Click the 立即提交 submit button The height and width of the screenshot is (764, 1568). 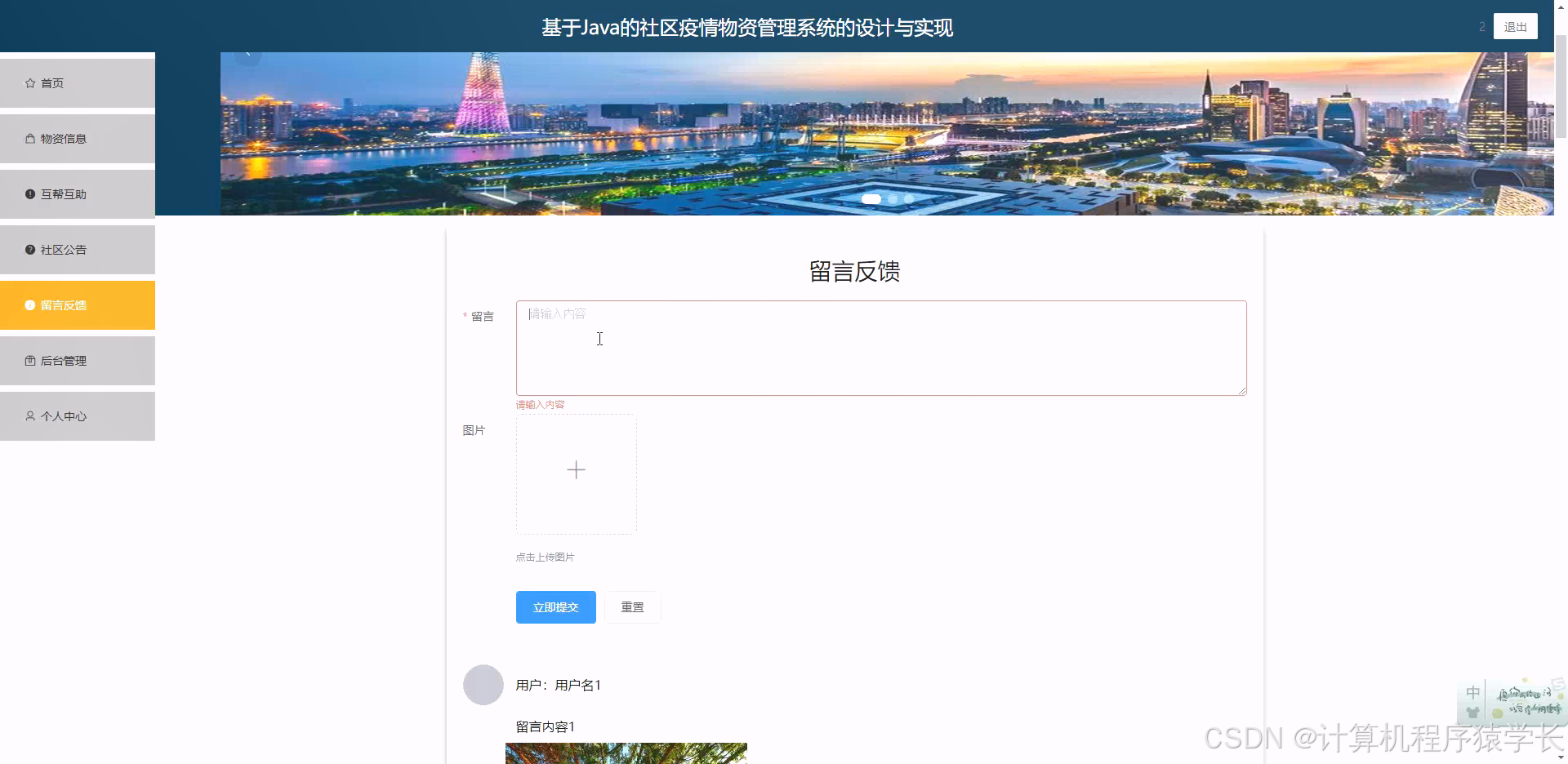click(555, 606)
